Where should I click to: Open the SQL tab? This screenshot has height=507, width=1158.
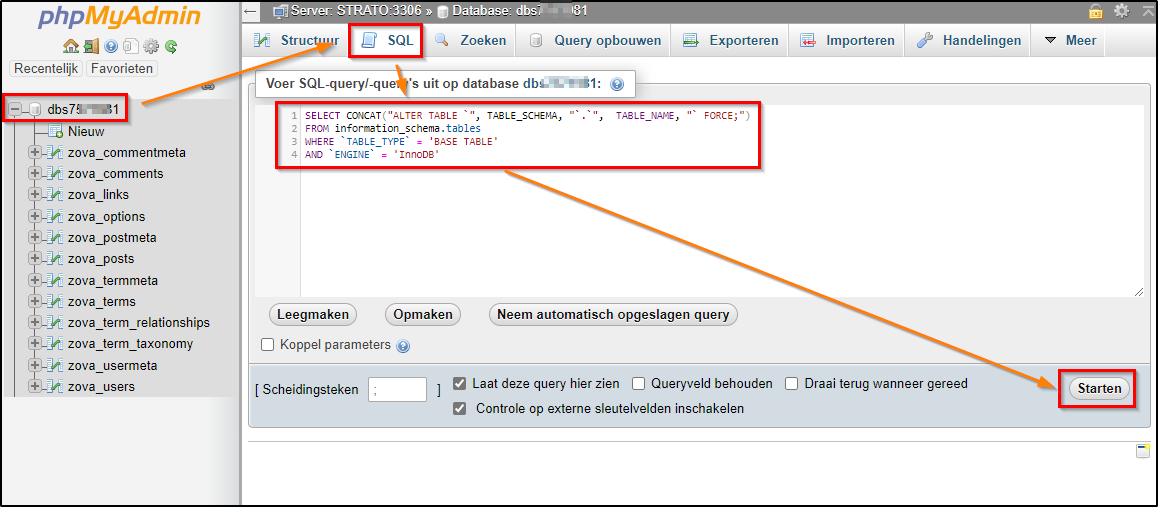pos(386,41)
